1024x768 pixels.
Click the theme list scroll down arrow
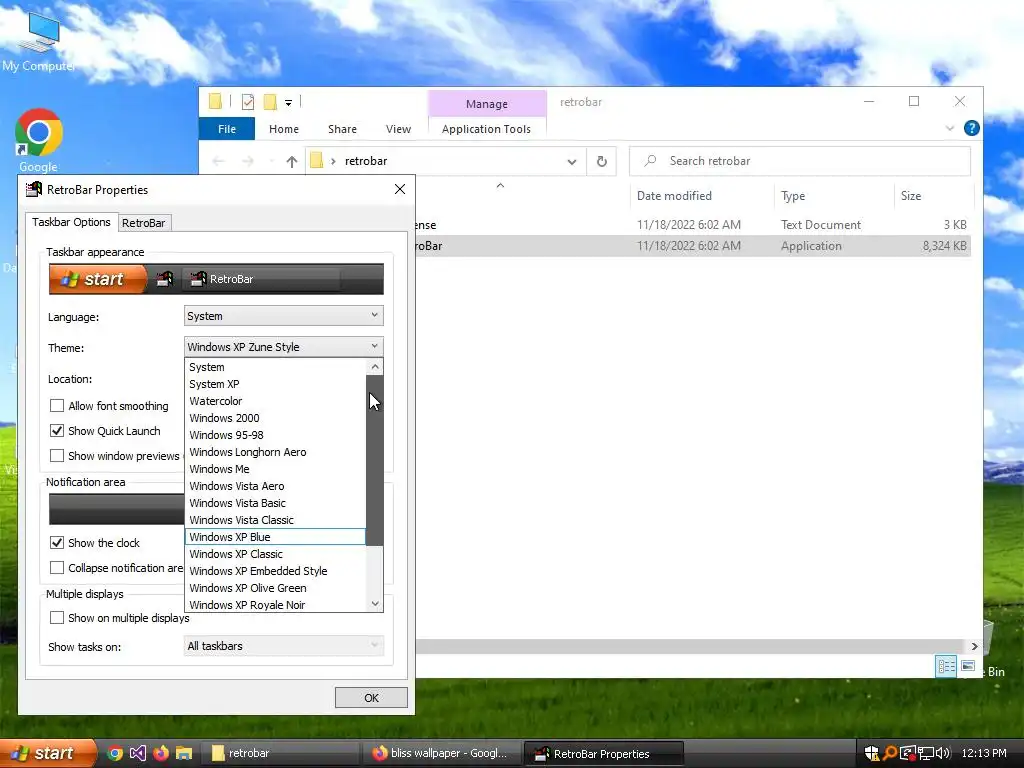pyautogui.click(x=375, y=604)
